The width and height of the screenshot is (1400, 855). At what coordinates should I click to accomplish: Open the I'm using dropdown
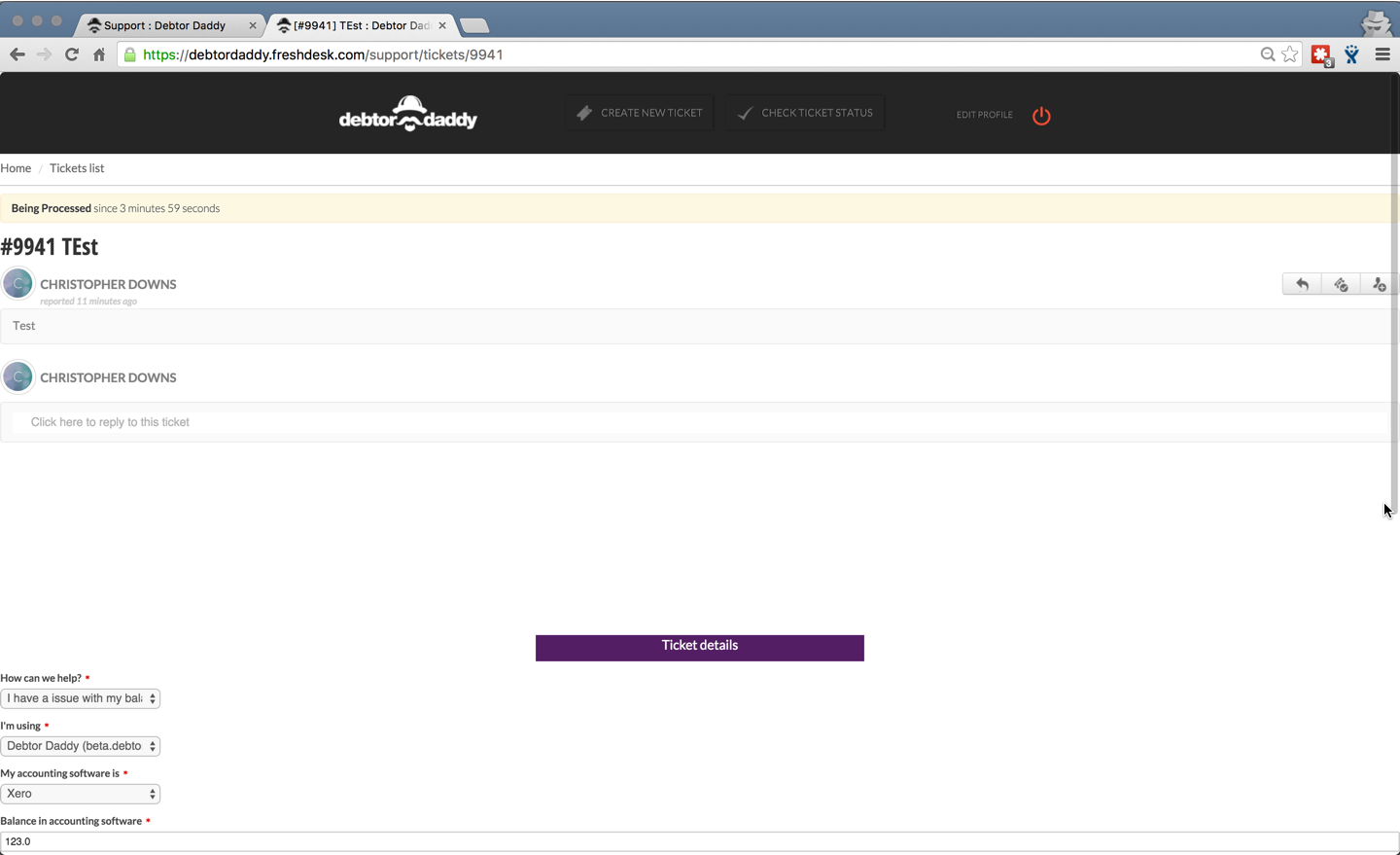pyautogui.click(x=80, y=746)
